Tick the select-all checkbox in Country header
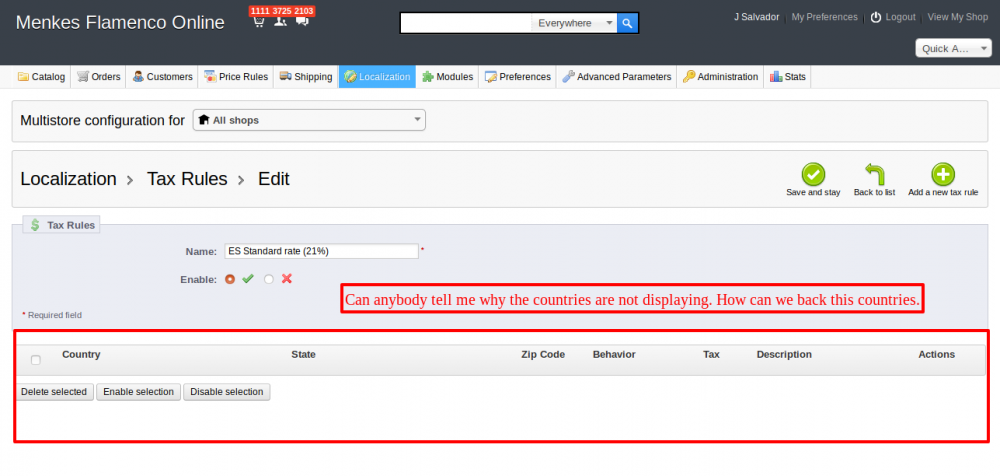1000x476 pixels. point(36,360)
